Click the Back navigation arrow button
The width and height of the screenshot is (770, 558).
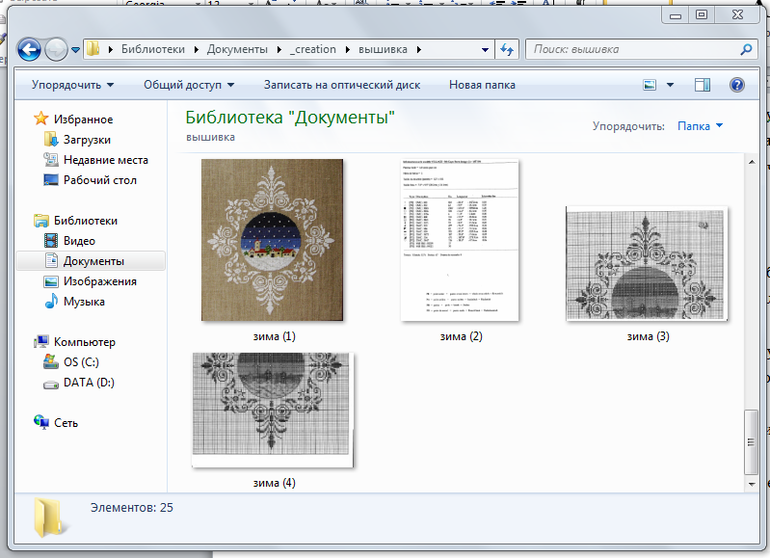(x=29, y=49)
